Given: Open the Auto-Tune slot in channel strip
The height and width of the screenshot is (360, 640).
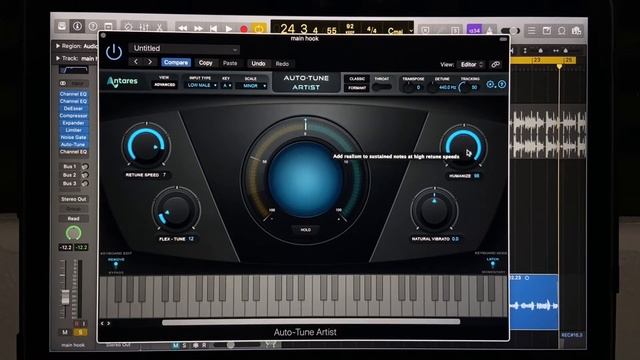Looking at the screenshot, I should click(73, 144).
